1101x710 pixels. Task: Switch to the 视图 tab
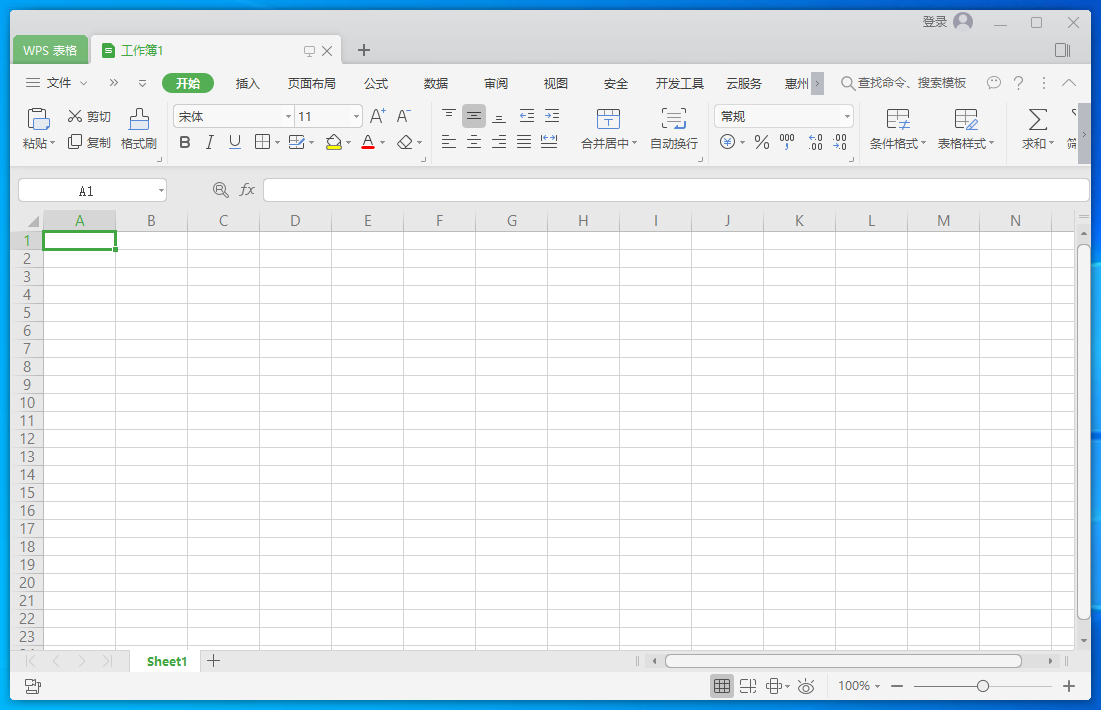[x=555, y=84]
